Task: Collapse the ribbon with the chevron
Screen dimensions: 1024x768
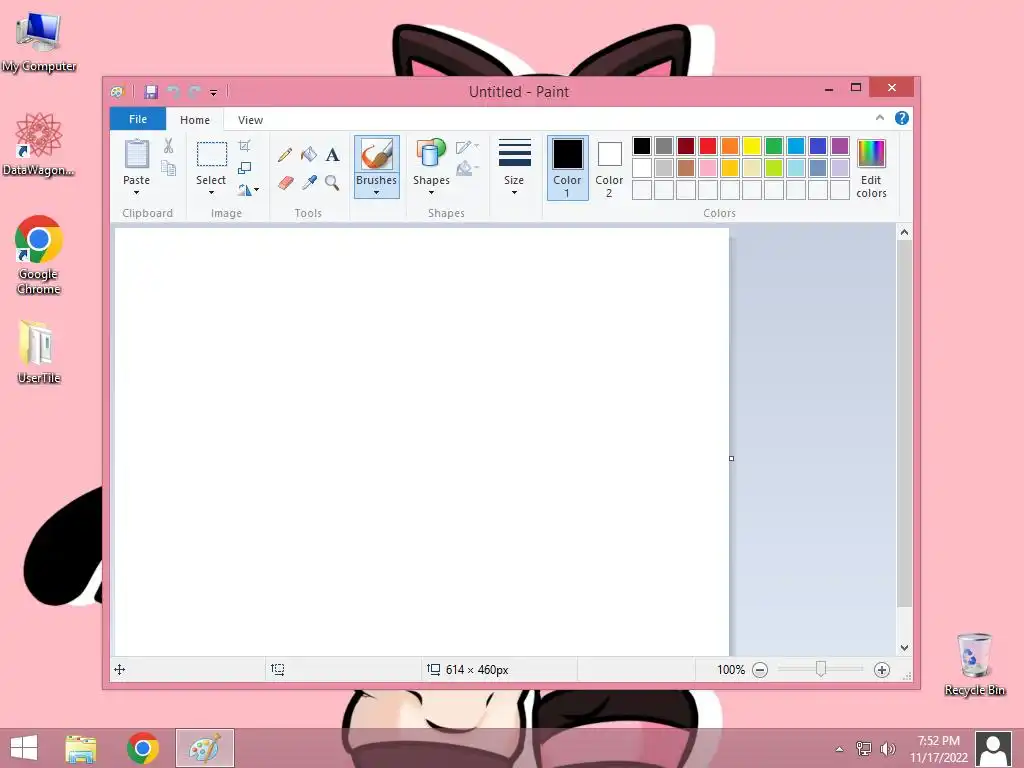Action: pos(880,118)
